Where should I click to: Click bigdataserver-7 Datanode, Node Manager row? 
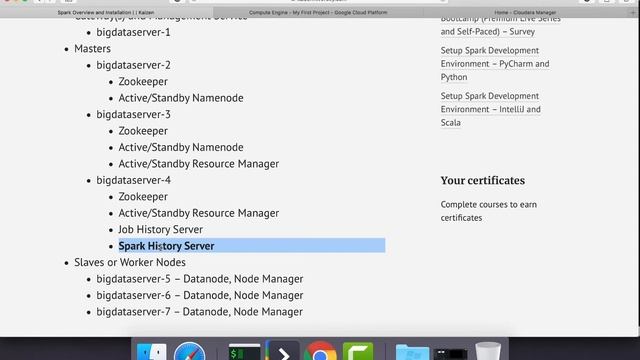click(200, 312)
